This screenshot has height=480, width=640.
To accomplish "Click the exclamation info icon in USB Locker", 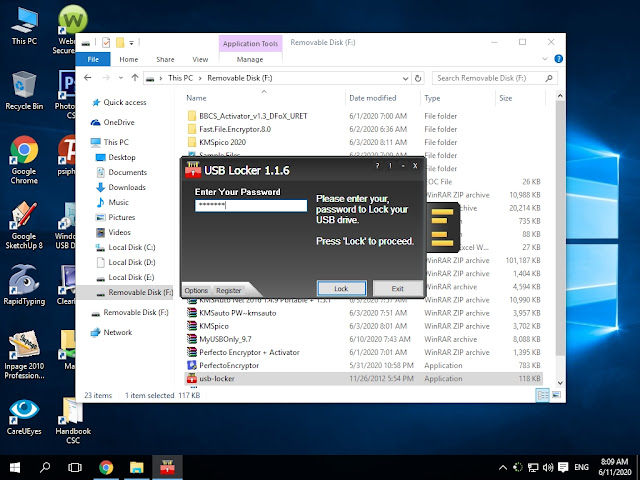I will 390,166.
